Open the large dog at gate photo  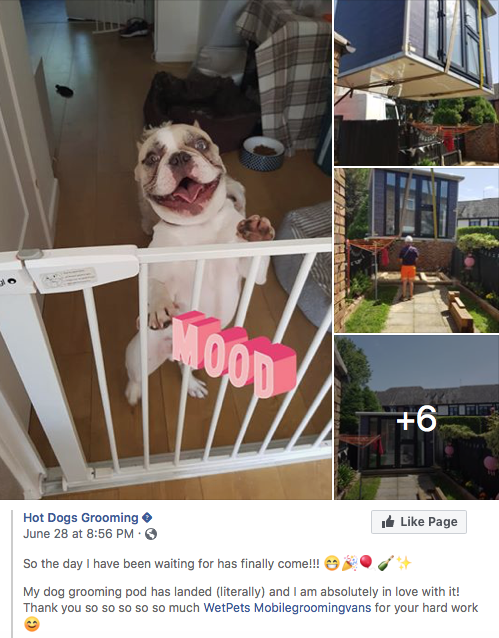pos(166,249)
